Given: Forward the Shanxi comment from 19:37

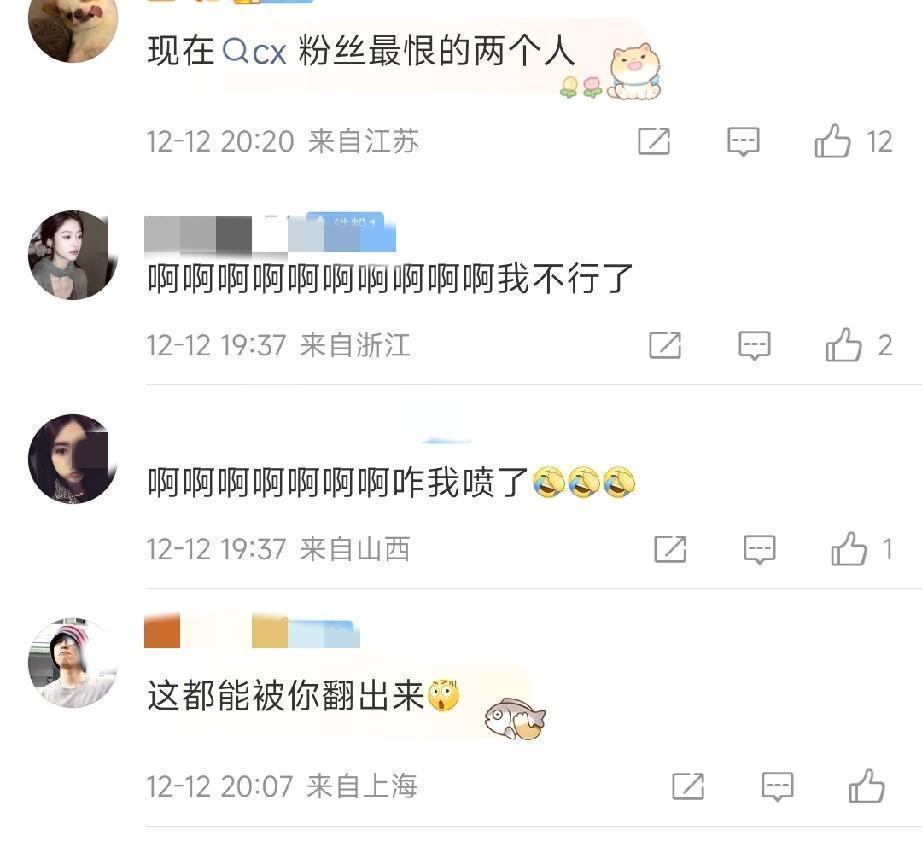Looking at the screenshot, I should click(670, 549).
